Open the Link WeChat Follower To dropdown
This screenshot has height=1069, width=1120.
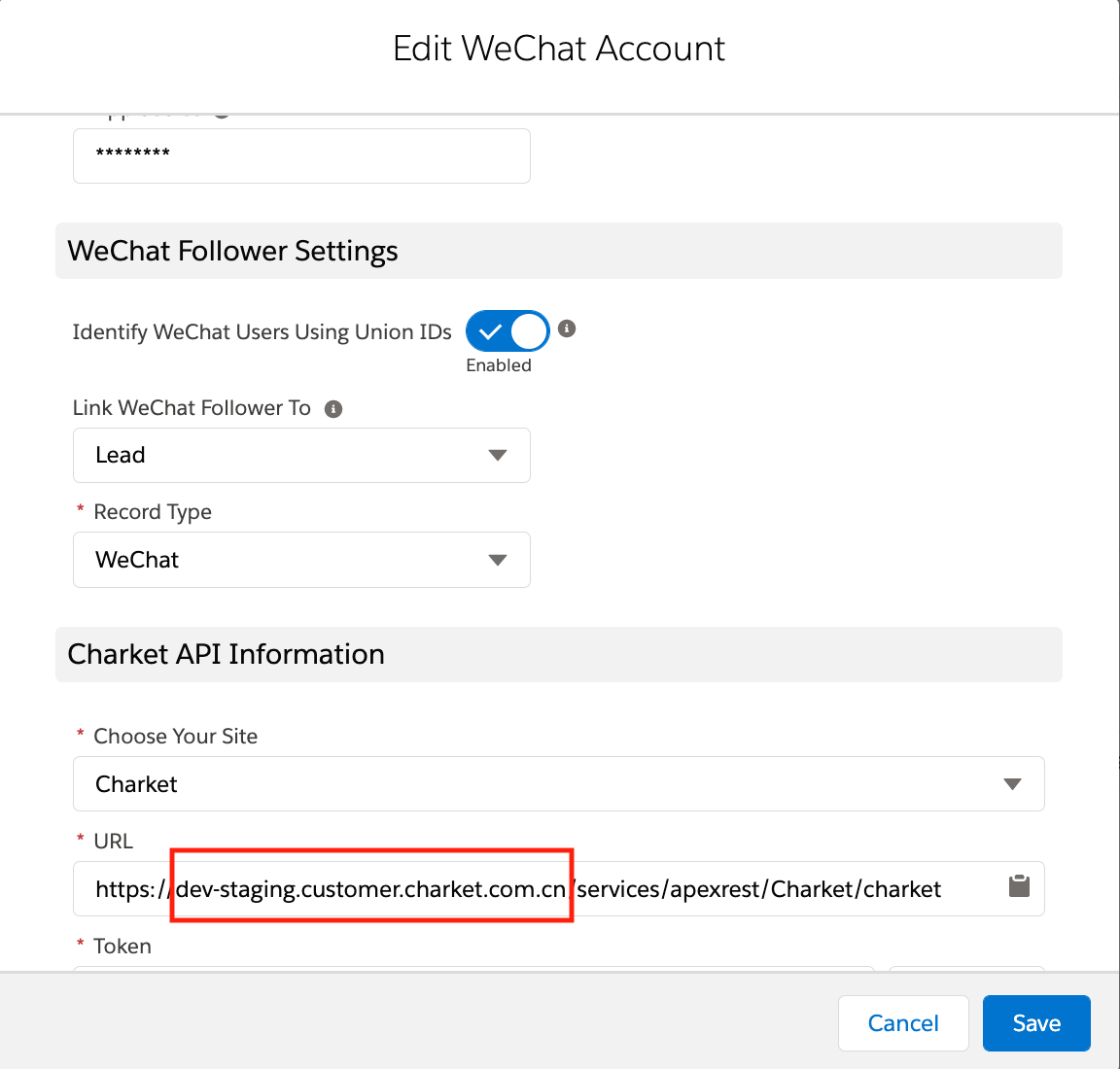tap(301, 455)
